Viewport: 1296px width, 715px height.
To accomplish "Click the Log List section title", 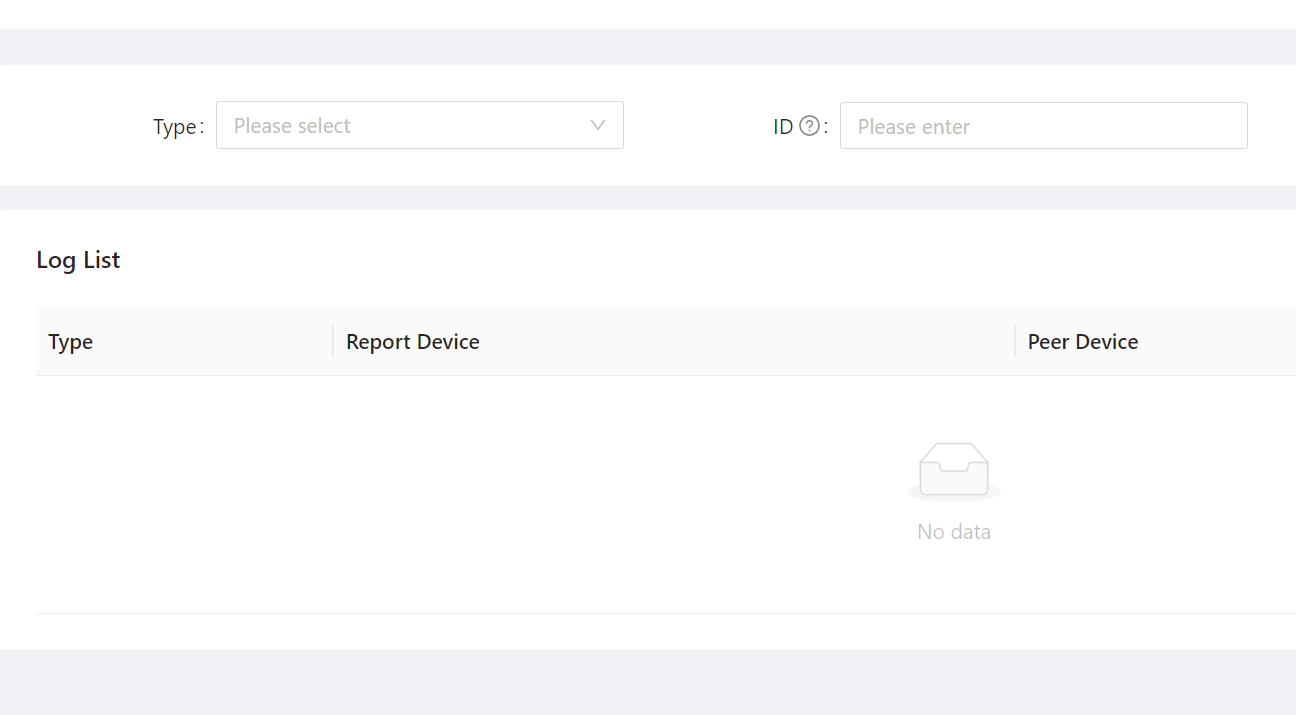I will [x=78, y=259].
